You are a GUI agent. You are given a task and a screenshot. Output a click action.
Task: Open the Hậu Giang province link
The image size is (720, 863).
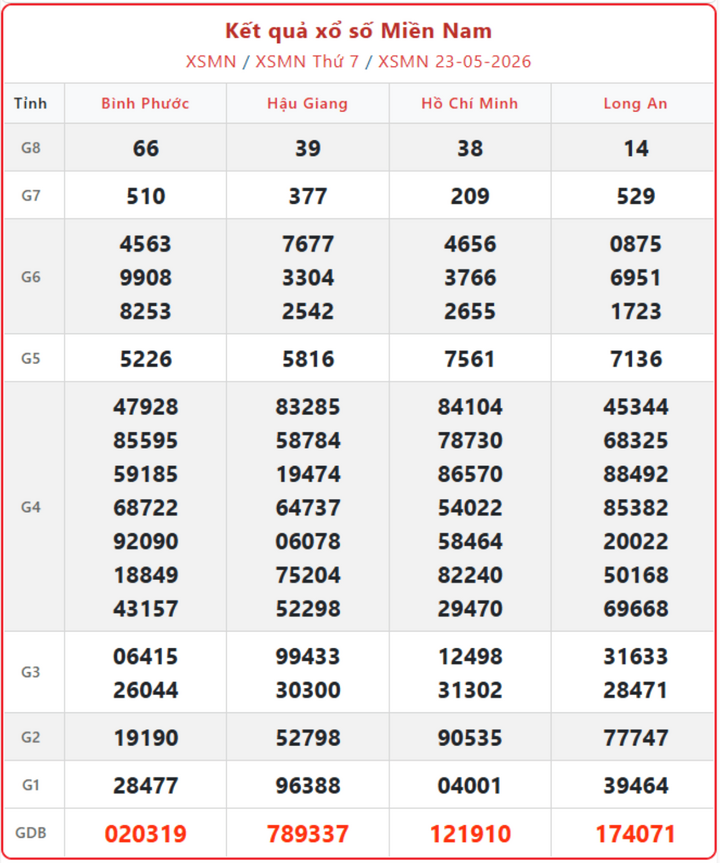coord(308,103)
